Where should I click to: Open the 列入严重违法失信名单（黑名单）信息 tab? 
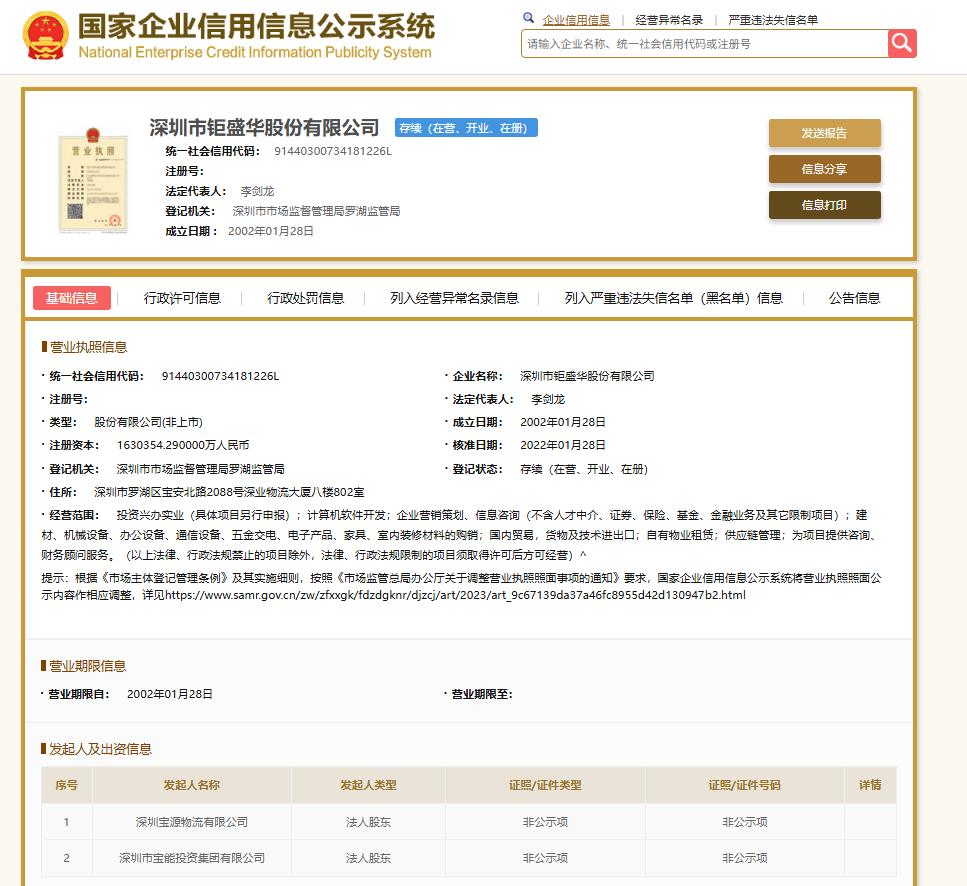pos(673,298)
